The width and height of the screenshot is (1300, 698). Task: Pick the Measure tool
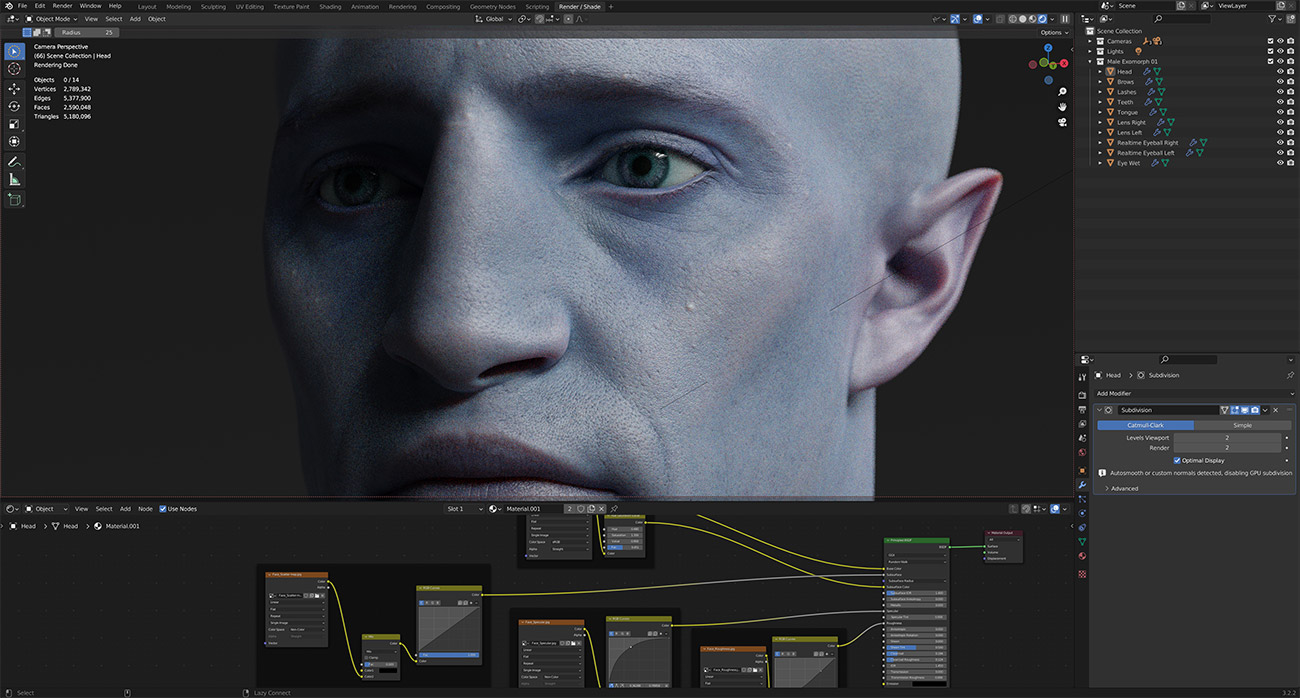click(14, 180)
